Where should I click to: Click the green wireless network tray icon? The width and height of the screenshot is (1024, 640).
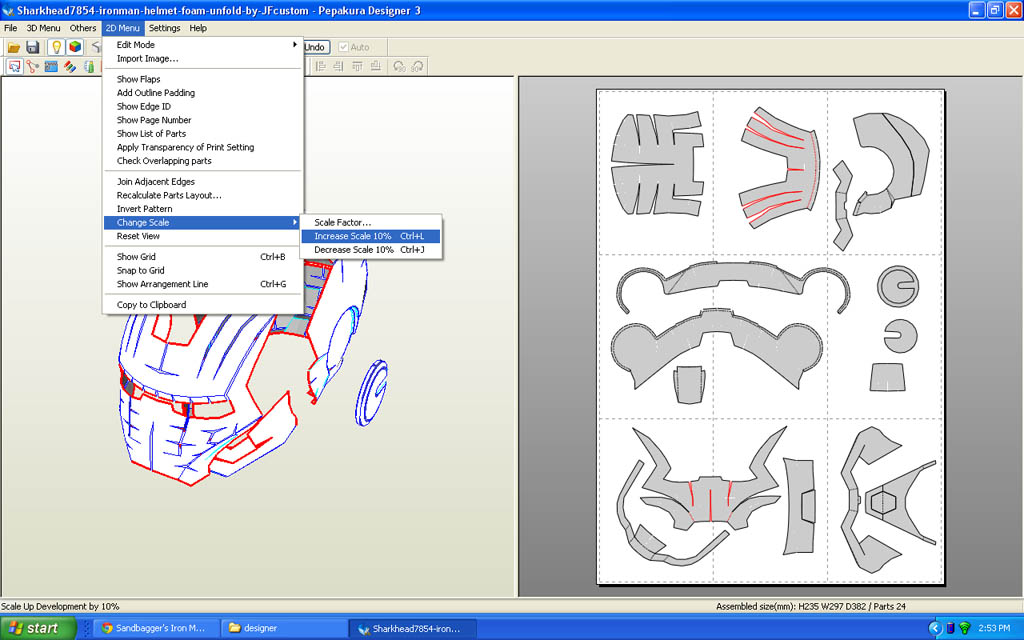click(x=965, y=628)
